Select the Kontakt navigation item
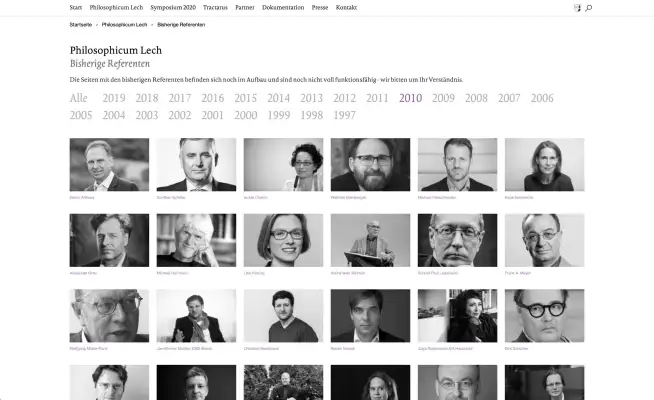The width and height of the screenshot is (654, 400). tap(346, 8)
